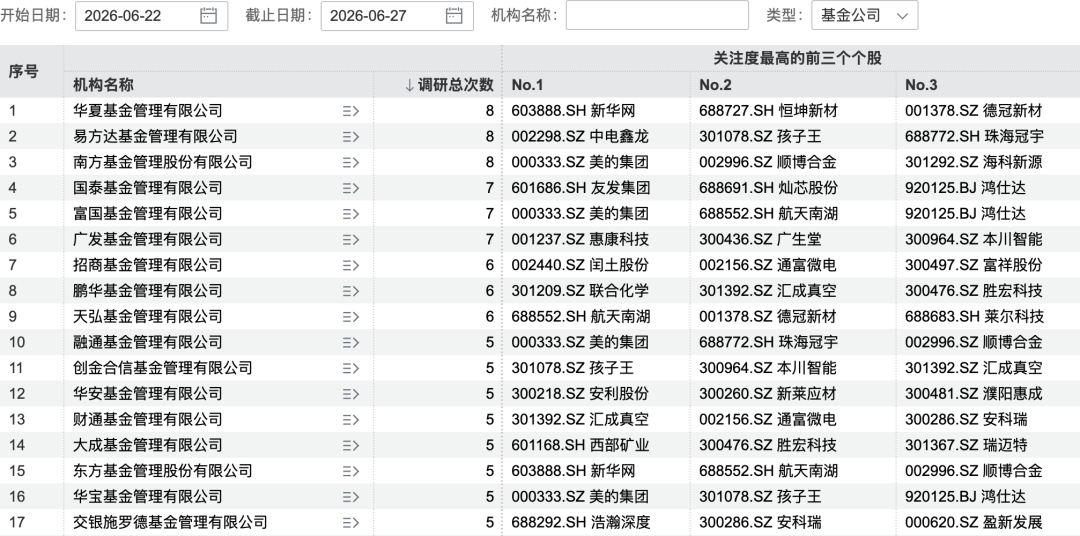
Task: Click 000333.SZ 美的集团 in 华宝基金 row
Action: (580, 497)
